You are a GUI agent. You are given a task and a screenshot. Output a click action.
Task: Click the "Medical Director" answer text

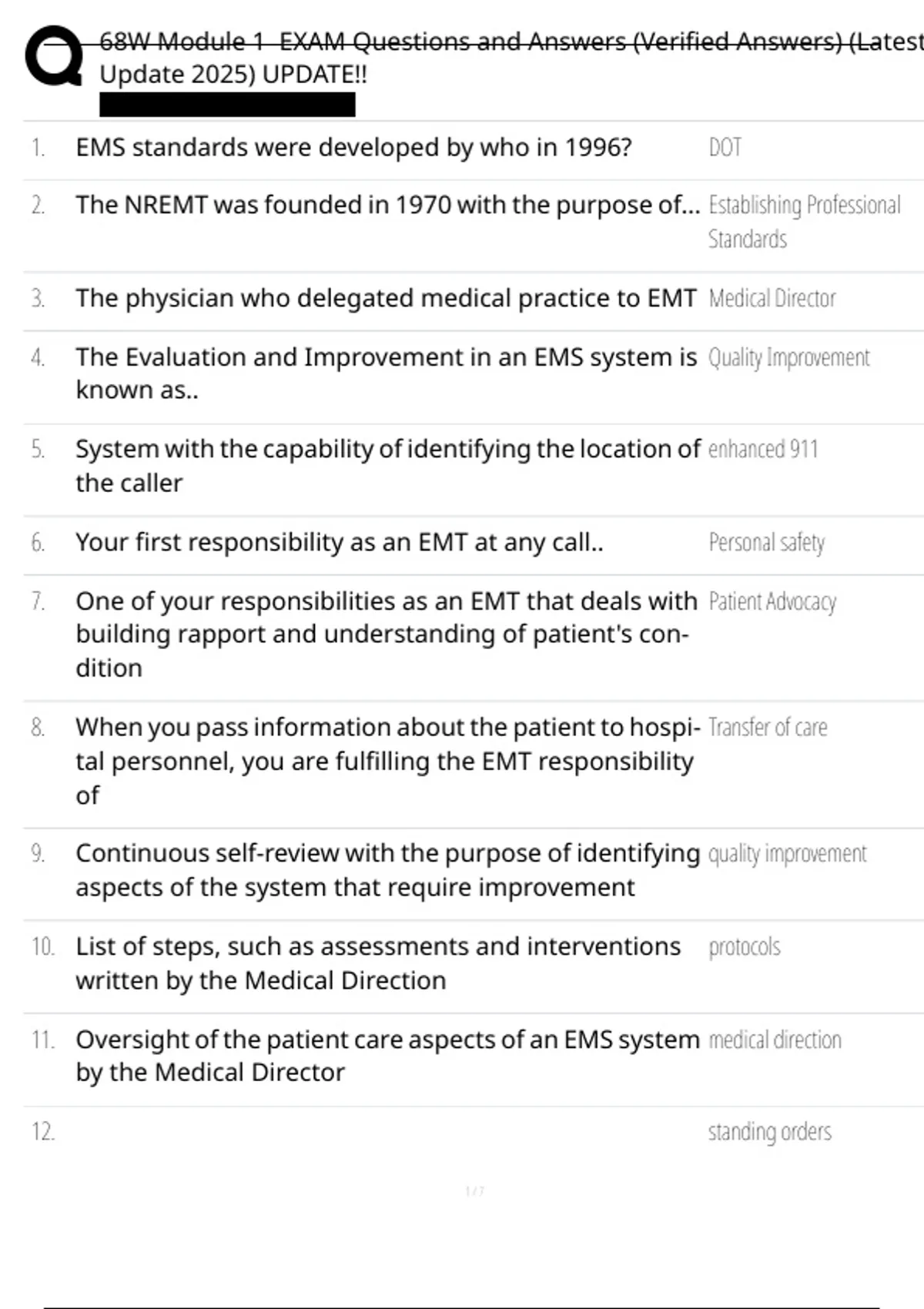[x=772, y=298]
